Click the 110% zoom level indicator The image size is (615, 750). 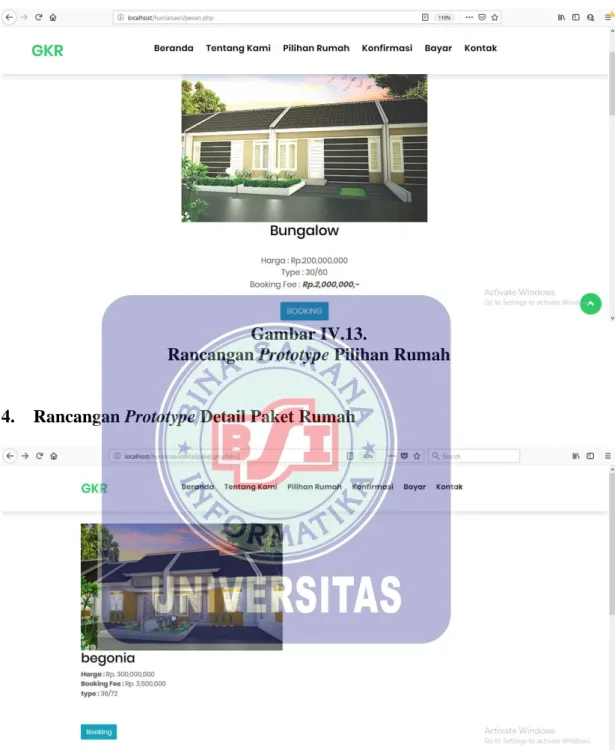(x=444, y=17)
